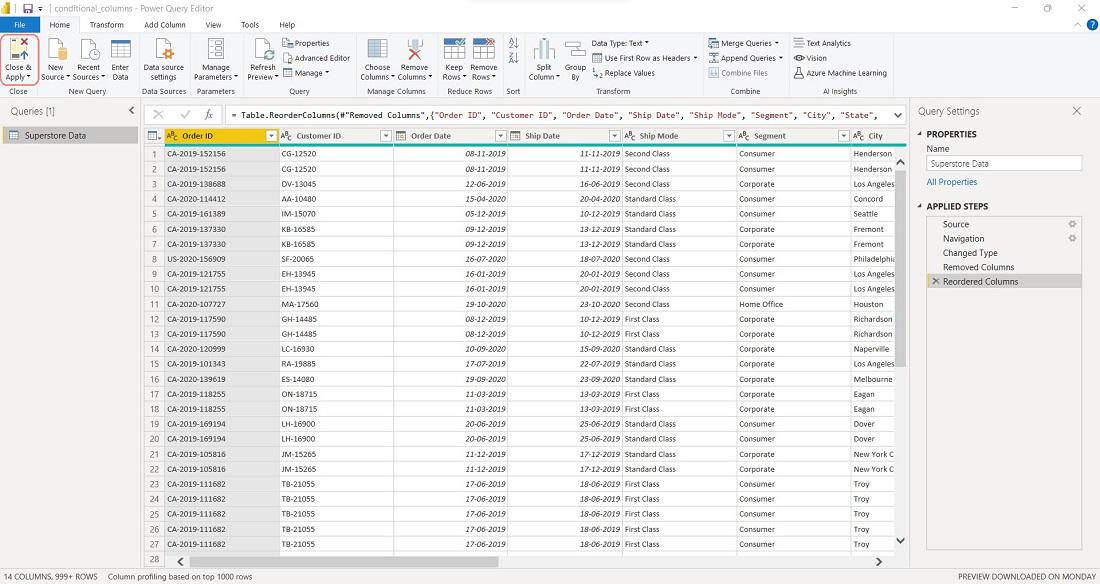1100x584 pixels.
Task: Sort ascending with the A-Z icon
Action: pyautogui.click(x=514, y=44)
